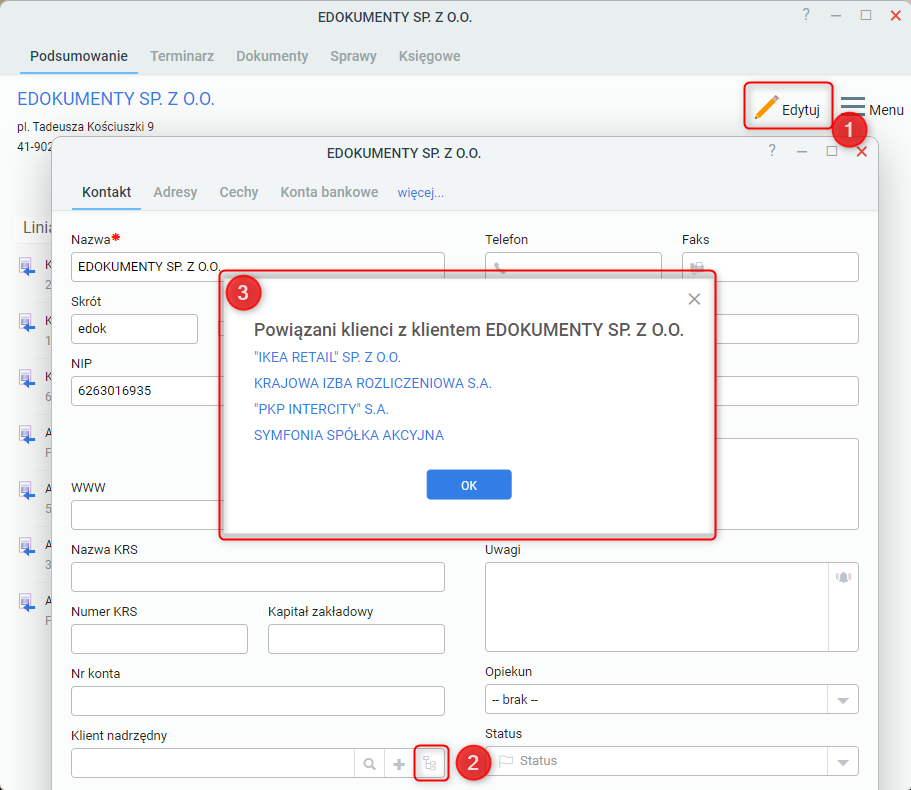Click the plus icon in Klient nadrzędny field
The height and width of the screenshot is (790, 911).
click(x=399, y=763)
